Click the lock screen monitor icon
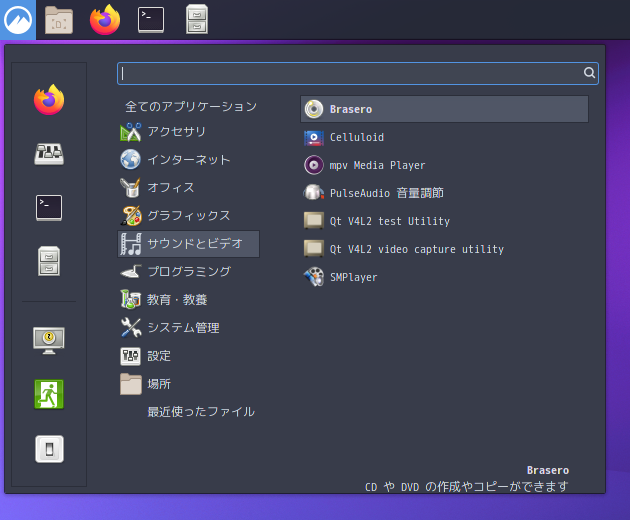The image size is (630, 520). coord(49,340)
